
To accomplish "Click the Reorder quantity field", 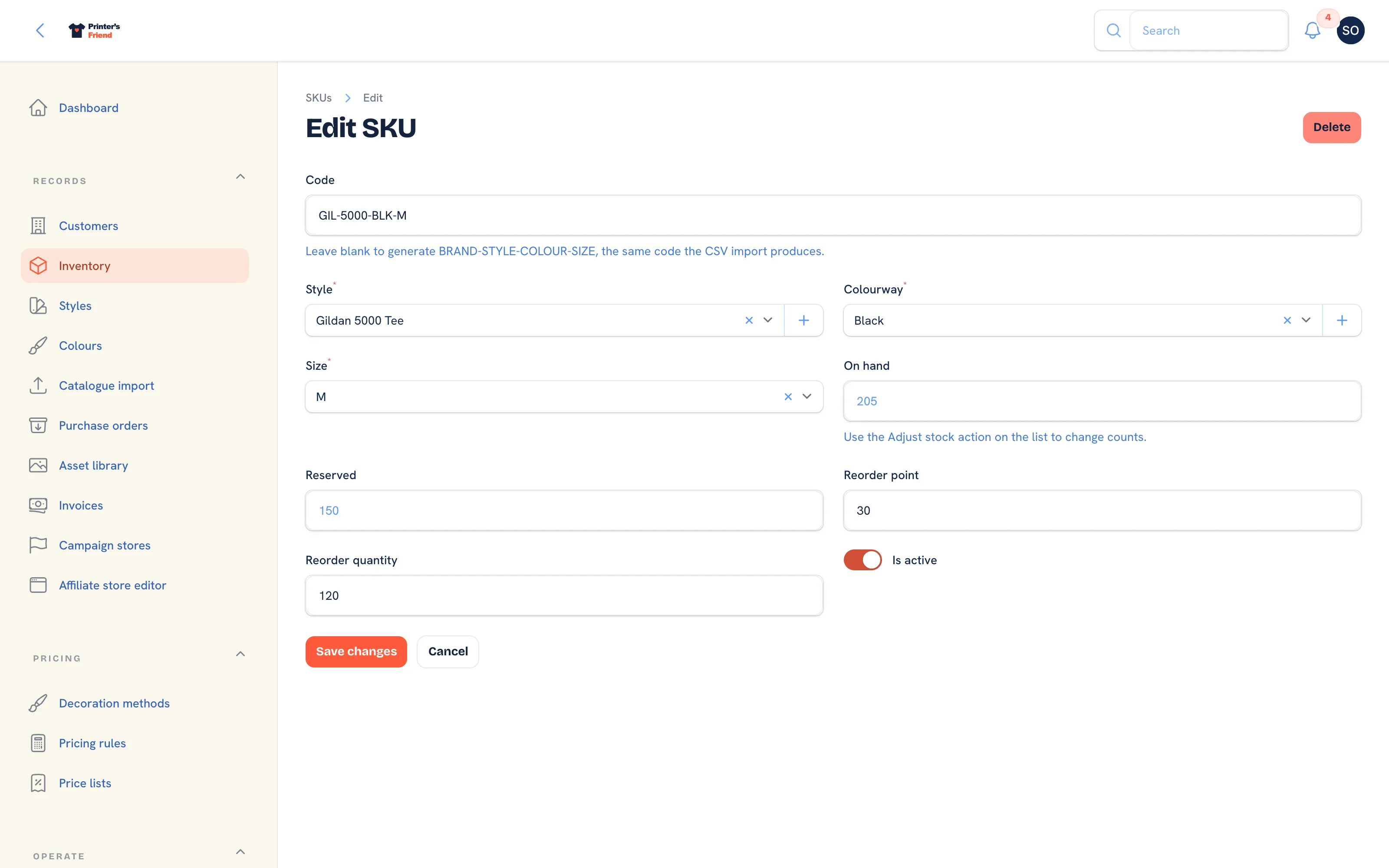I will tap(564, 595).
